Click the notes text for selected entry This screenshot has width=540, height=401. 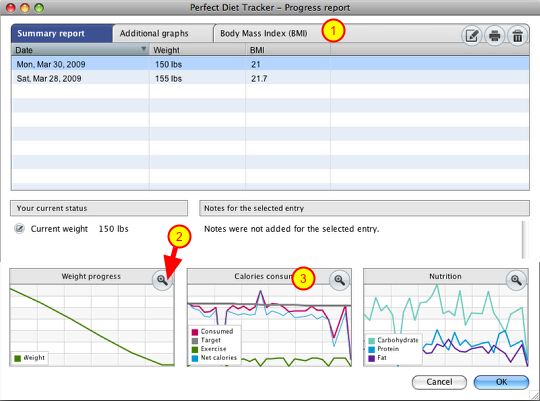click(292, 229)
